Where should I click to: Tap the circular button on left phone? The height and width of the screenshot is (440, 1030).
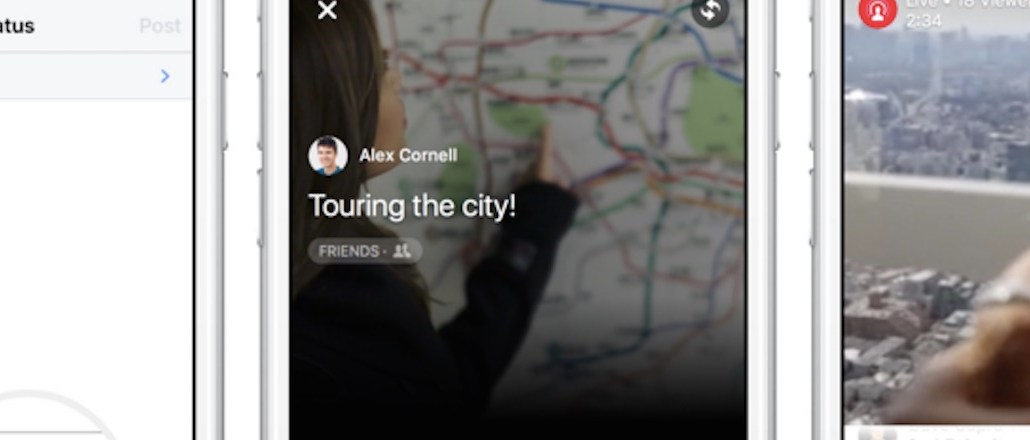pyautogui.click(x=56, y=417)
